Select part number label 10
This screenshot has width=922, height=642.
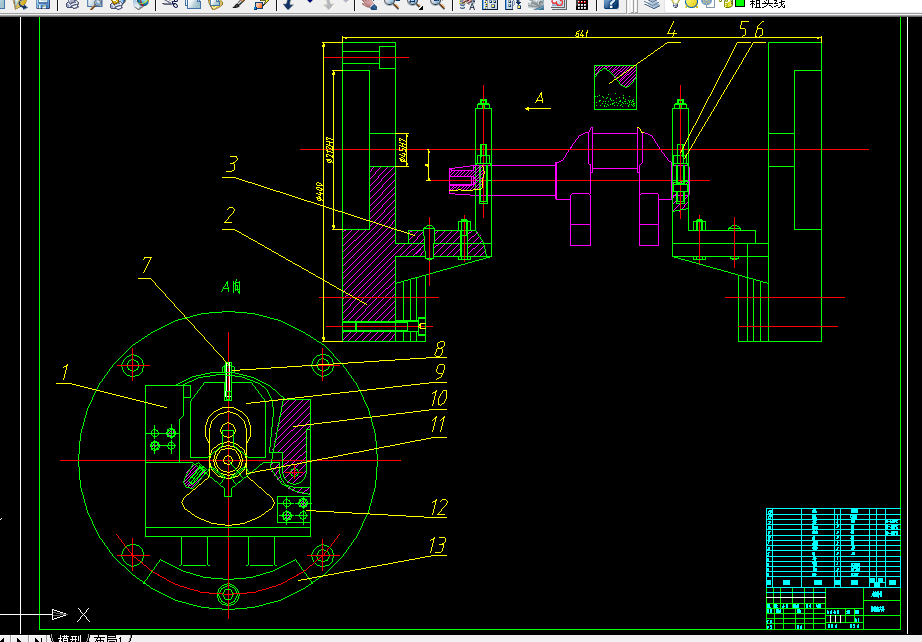439,399
